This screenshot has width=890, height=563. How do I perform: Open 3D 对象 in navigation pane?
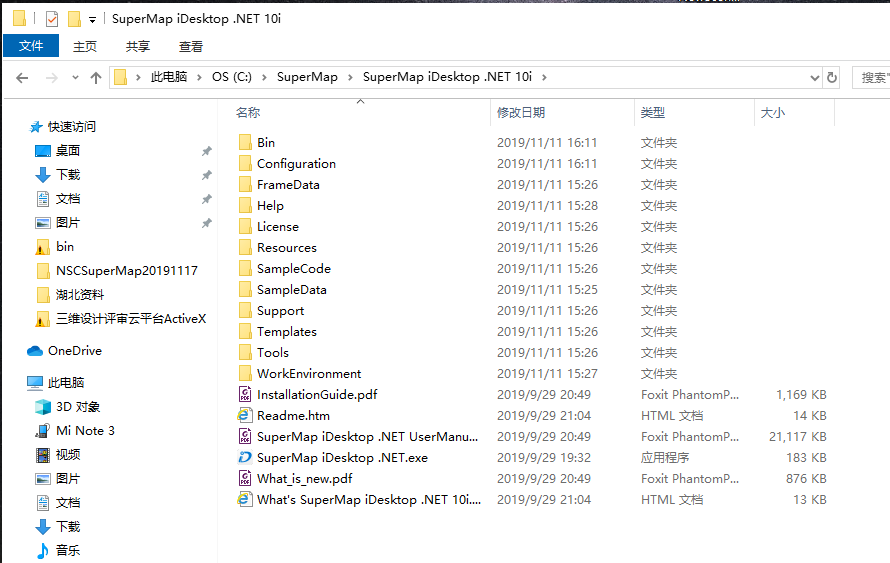pyautogui.click(x=78, y=406)
